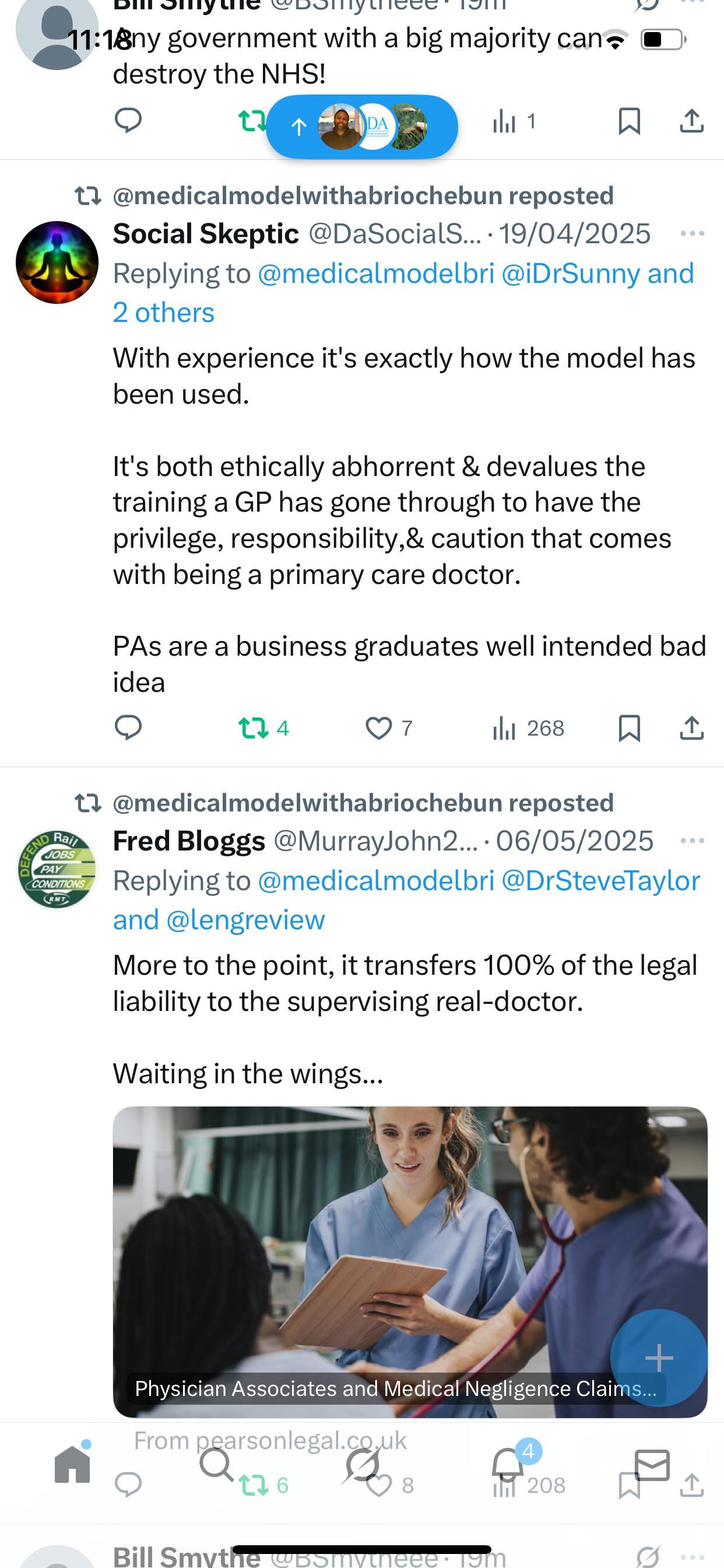Open the Home tab
The image size is (724, 1568).
[x=72, y=1464]
